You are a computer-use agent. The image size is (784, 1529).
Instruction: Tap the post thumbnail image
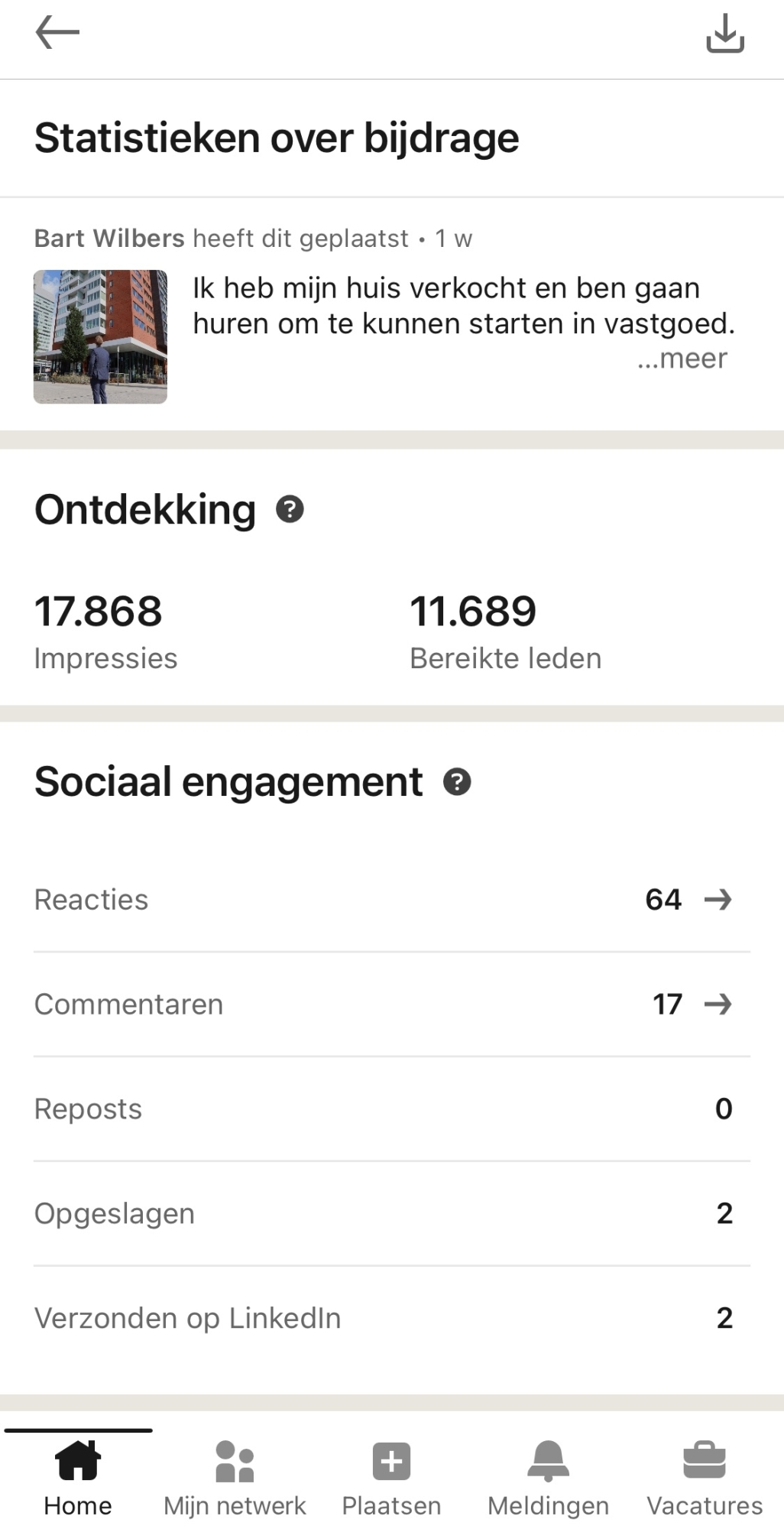point(100,336)
